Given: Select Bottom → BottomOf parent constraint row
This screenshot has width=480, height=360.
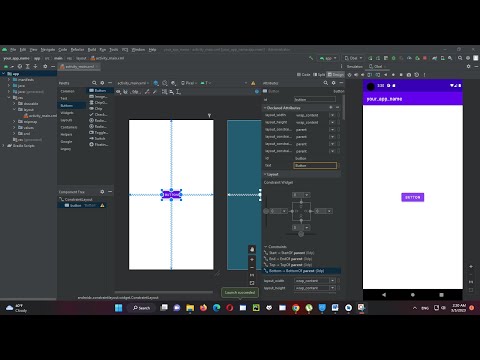Looking at the screenshot, I should tap(302, 271).
